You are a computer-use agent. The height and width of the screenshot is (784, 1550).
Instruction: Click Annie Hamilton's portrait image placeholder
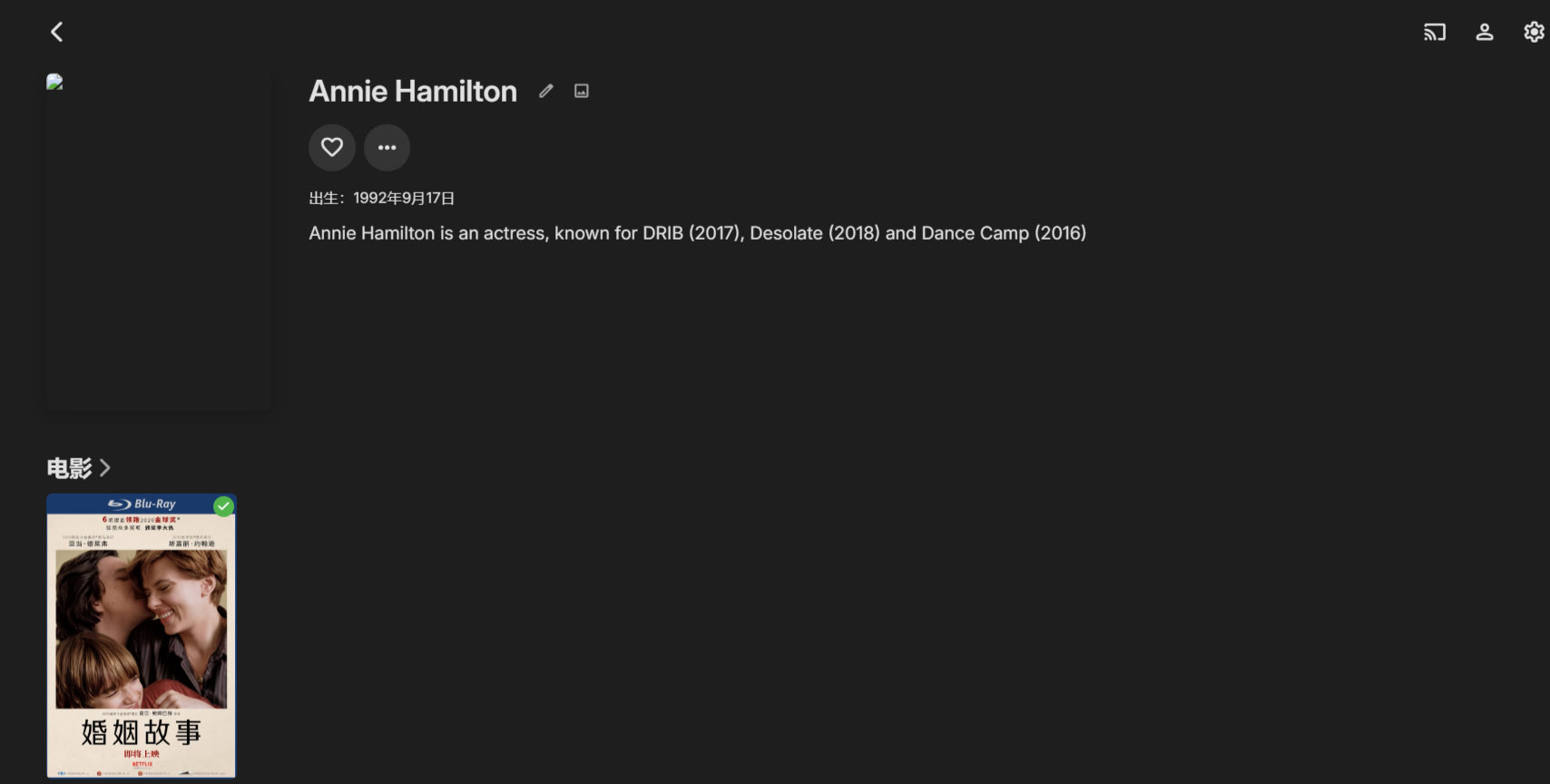tap(158, 241)
